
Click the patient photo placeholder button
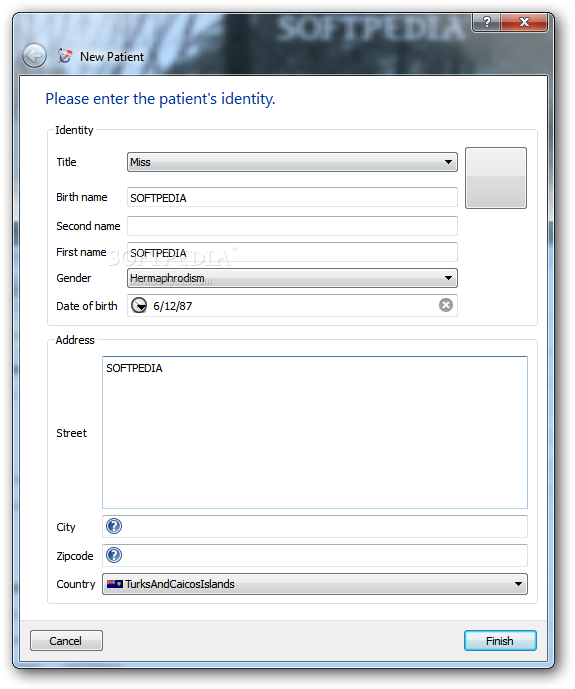(495, 178)
